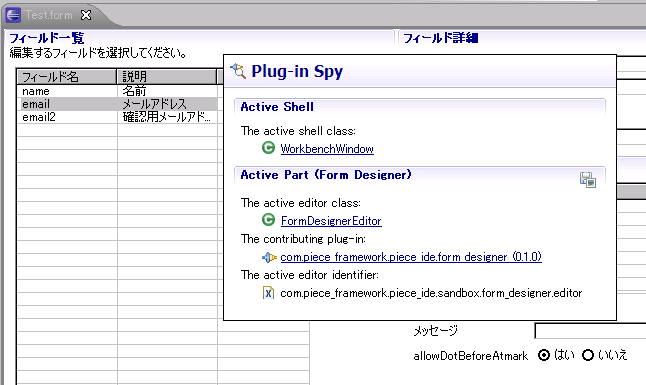The width and height of the screenshot is (646, 385).
Task: Click the フィールド名 column header
Action: (x=67, y=77)
